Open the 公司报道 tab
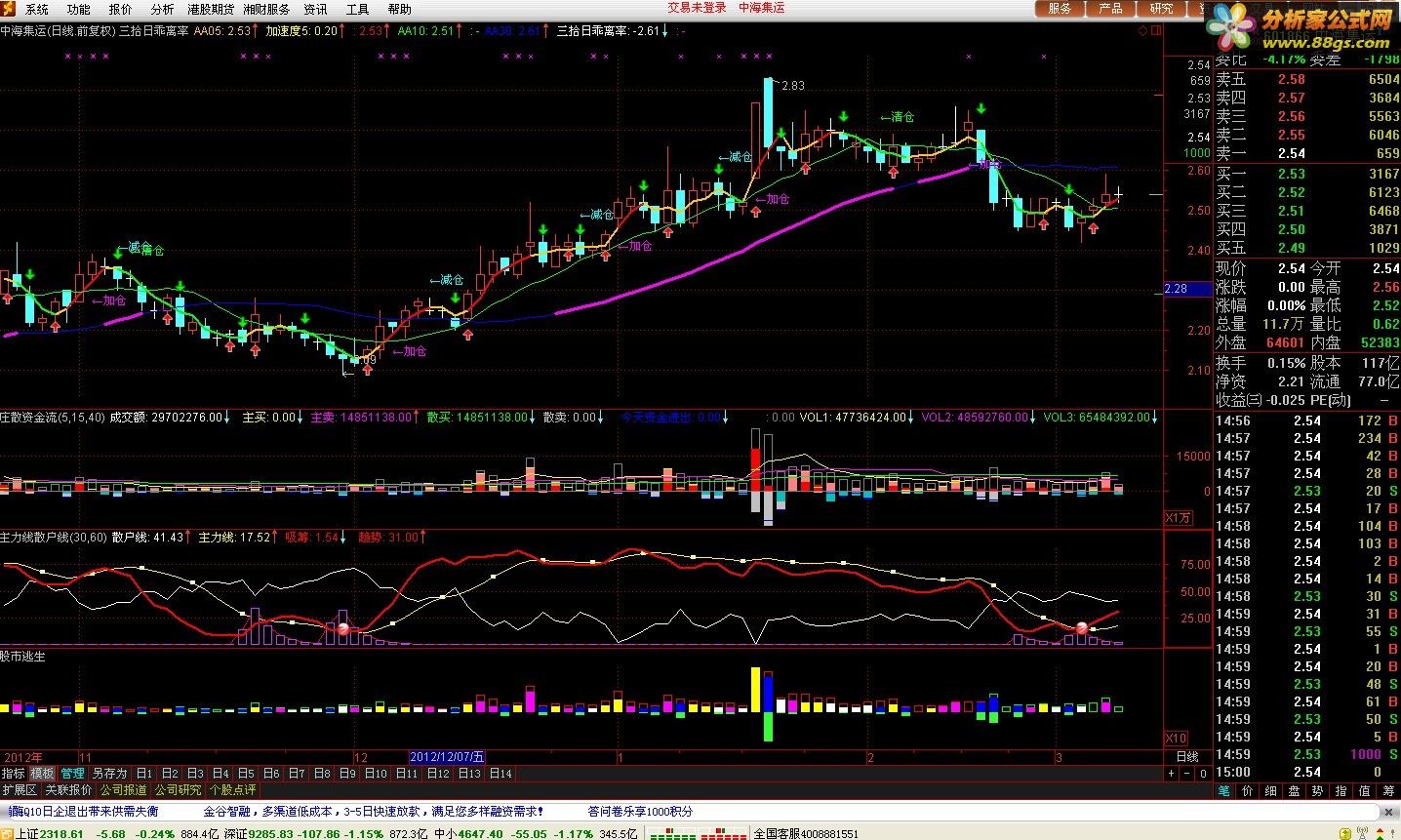 pyautogui.click(x=123, y=789)
